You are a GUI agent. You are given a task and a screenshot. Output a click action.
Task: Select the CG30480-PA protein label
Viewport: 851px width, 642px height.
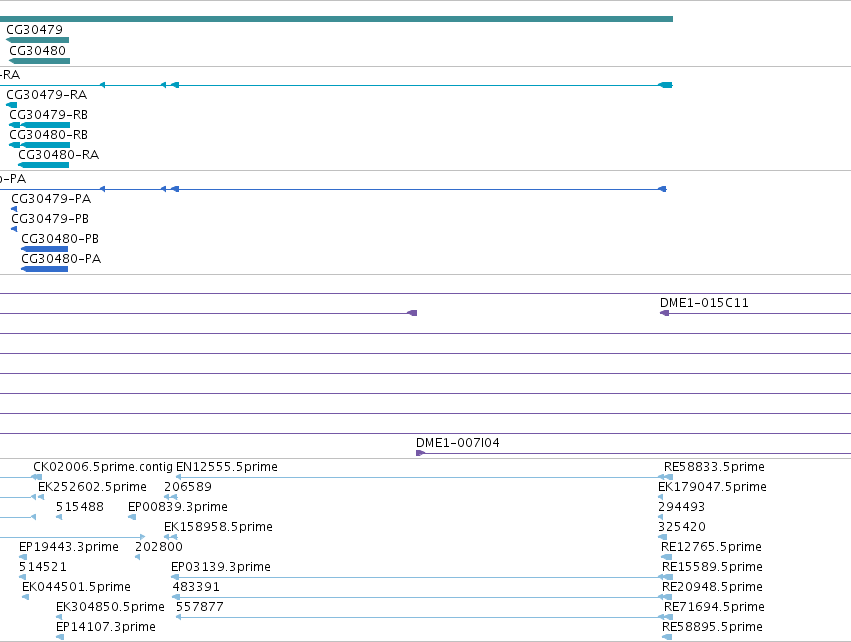coord(61,259)
